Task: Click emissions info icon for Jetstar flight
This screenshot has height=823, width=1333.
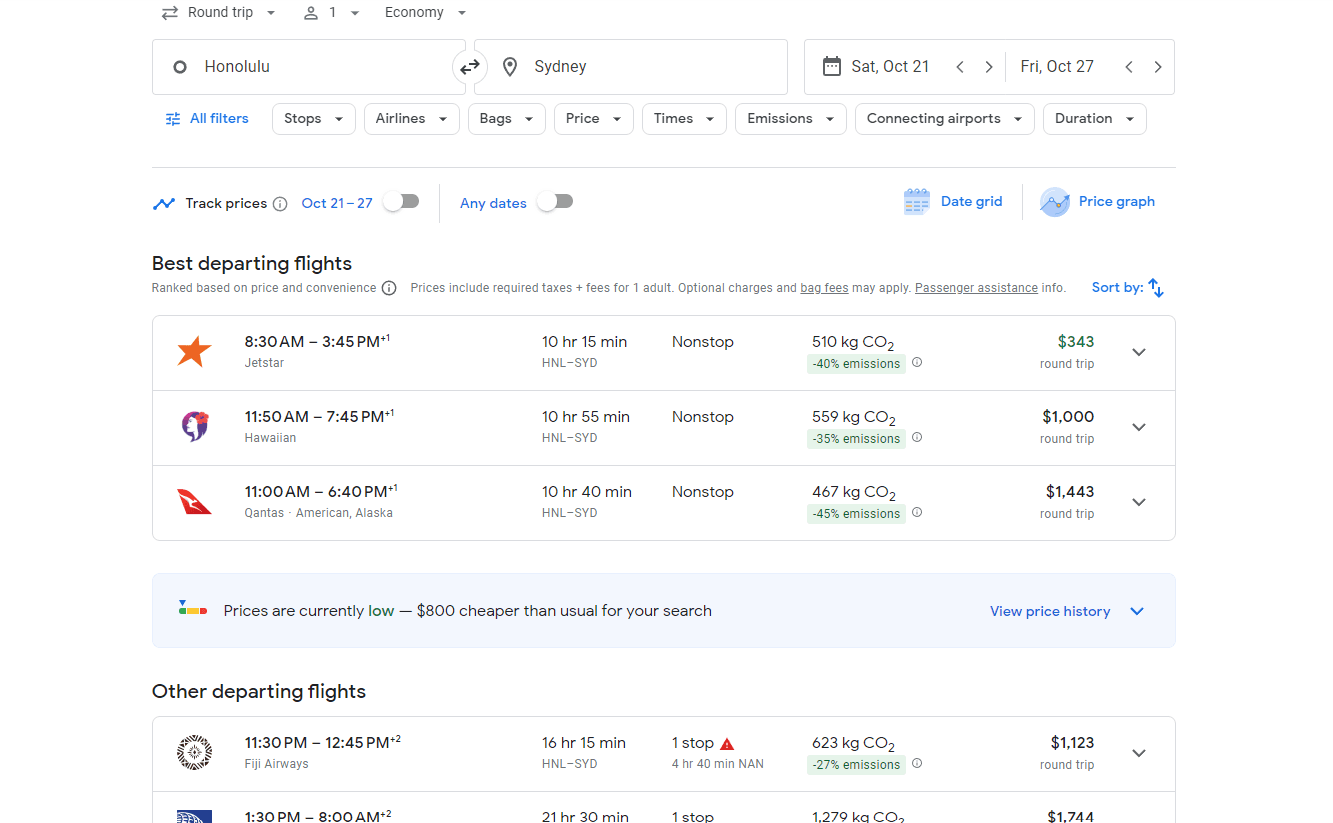Action: [917, 363]
